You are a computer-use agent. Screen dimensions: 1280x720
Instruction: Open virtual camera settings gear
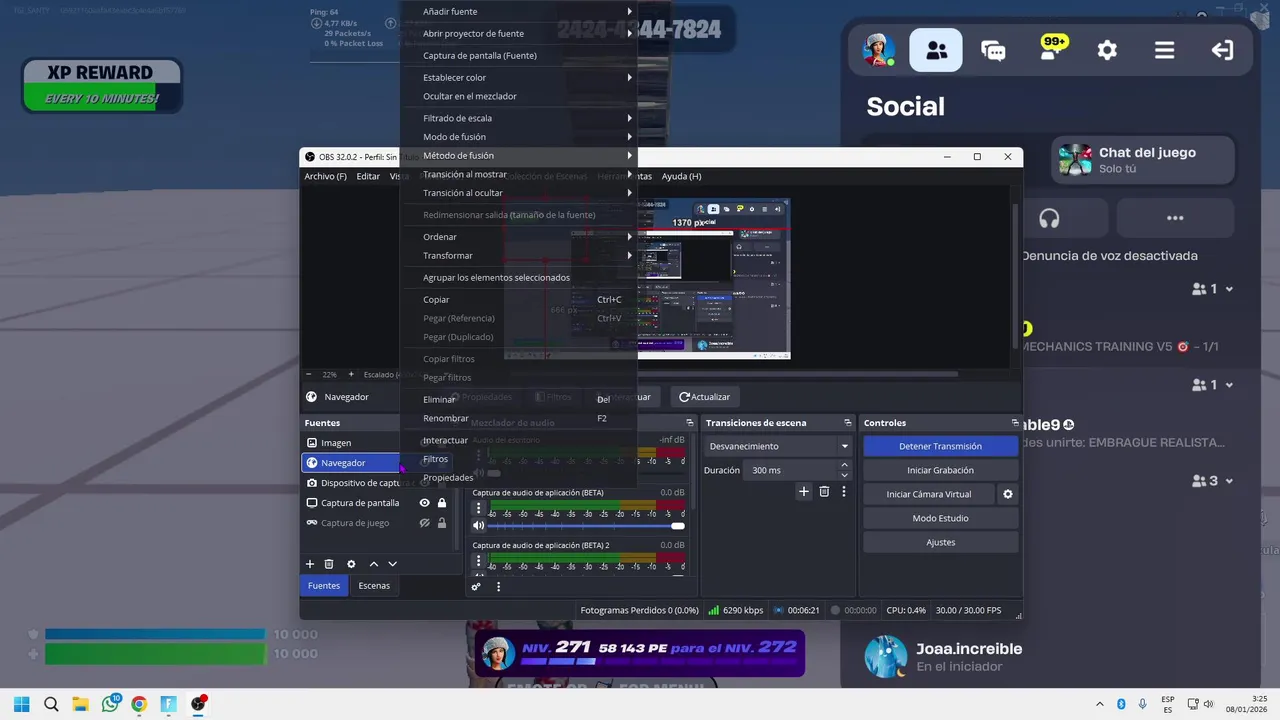click(1008, 494)
